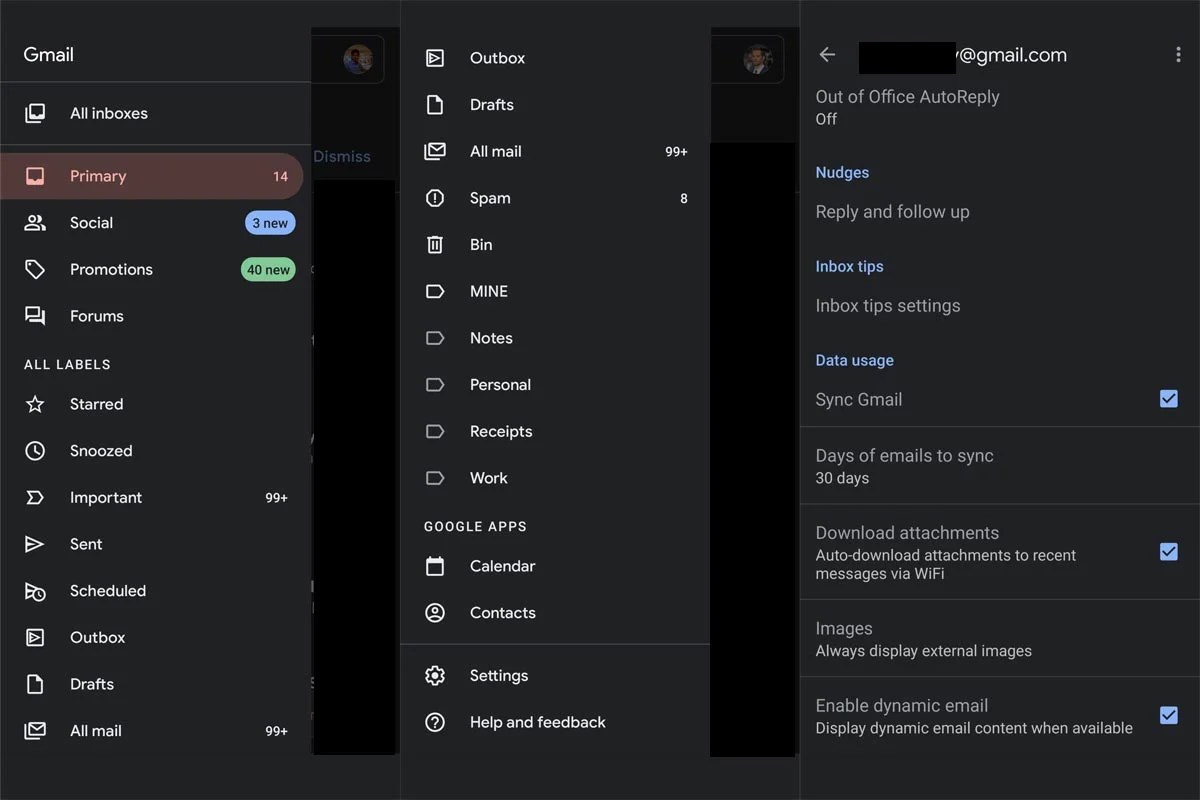This screenshot has width=1200, height=800.
Task: Open the Bin trash icon
Action: tap(435, 245)
